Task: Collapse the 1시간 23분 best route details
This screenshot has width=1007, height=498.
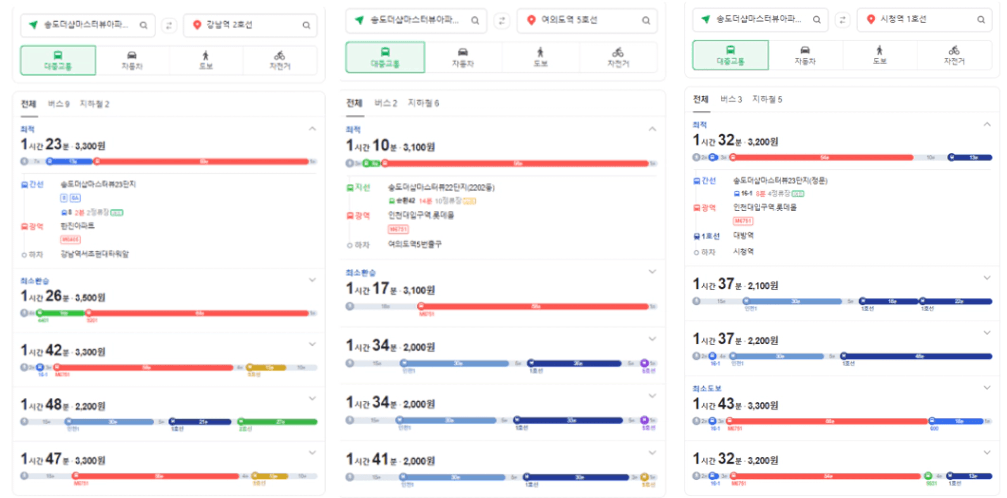Action: click(x=313, y=129)
